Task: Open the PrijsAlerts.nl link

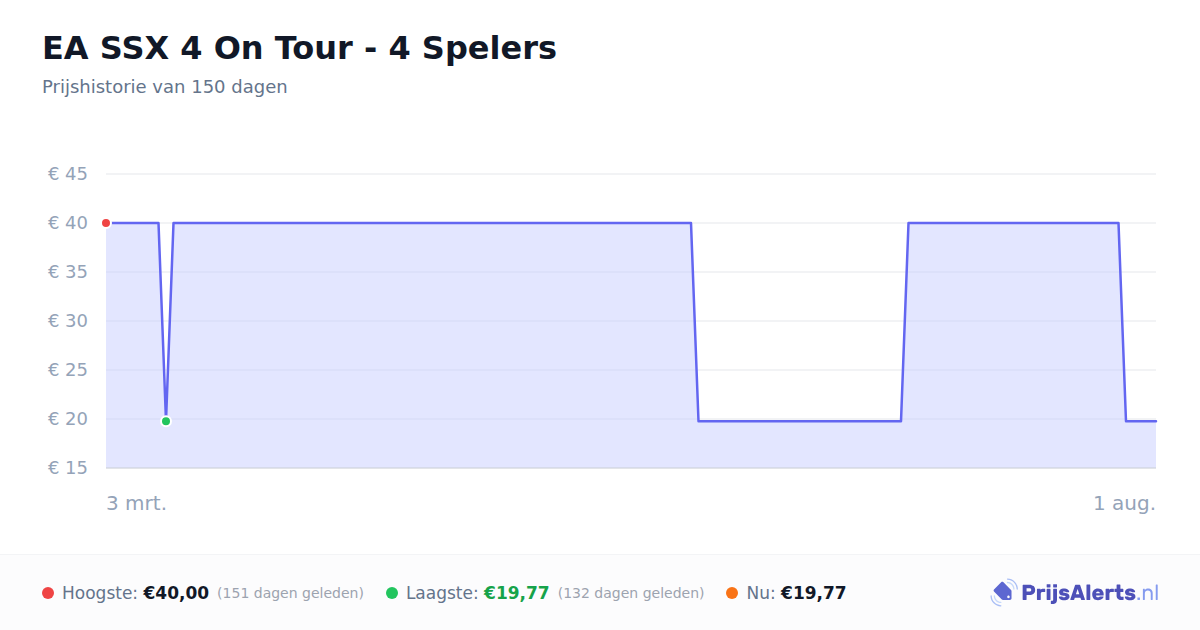Action: click(x=1090, y=593)
